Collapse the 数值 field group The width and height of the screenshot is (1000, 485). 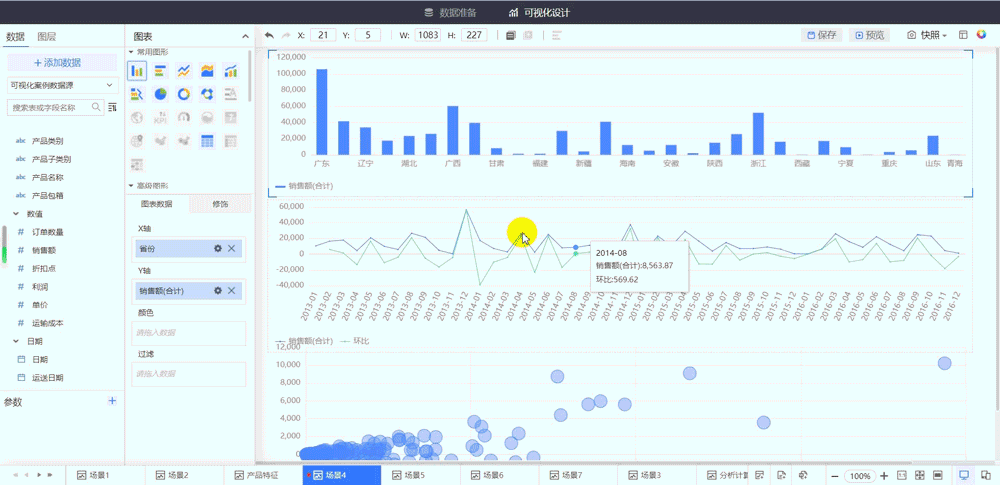pyautogui.click(x=16, y=214)
